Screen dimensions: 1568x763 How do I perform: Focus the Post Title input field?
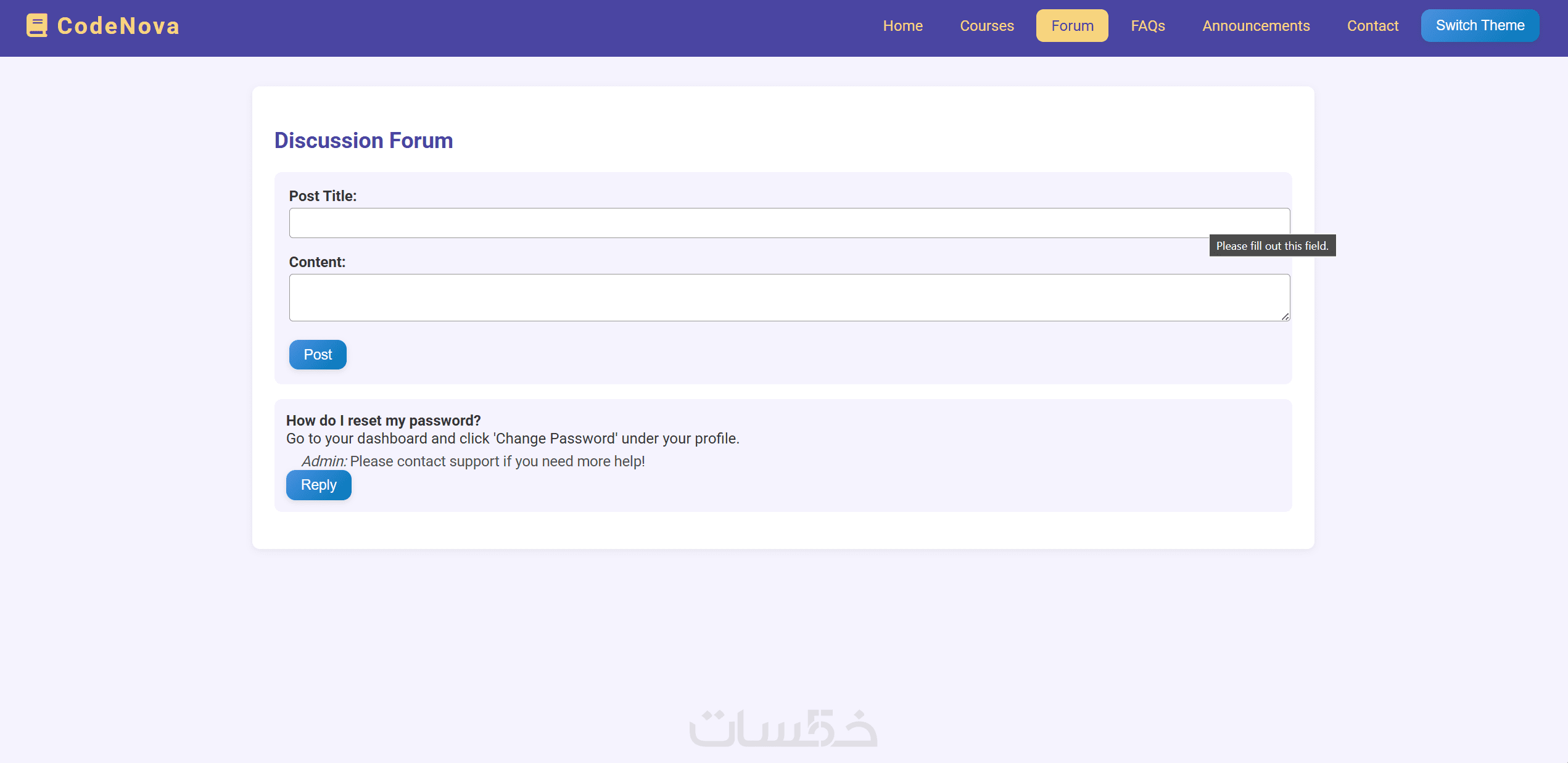click(x=740, y=223)
